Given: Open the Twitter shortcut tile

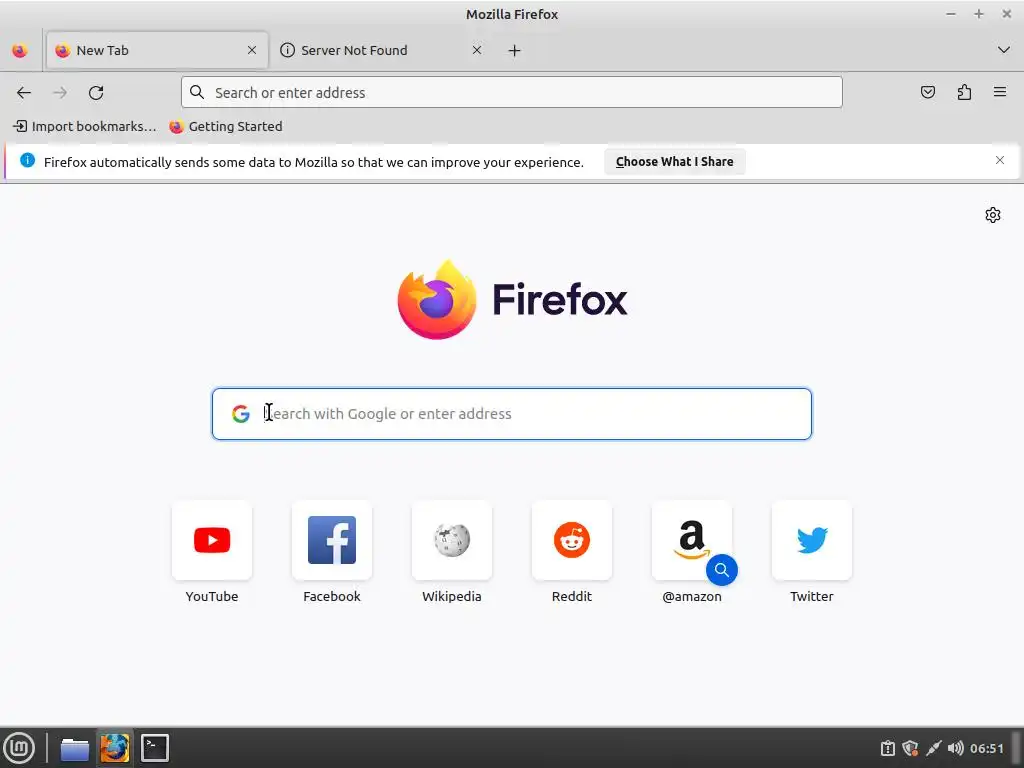Looking at the screenshot, I should [812, 540].
